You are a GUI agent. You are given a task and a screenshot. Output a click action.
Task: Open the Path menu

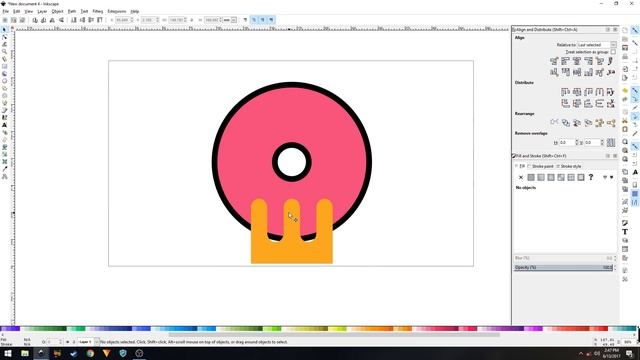(72, 11)
